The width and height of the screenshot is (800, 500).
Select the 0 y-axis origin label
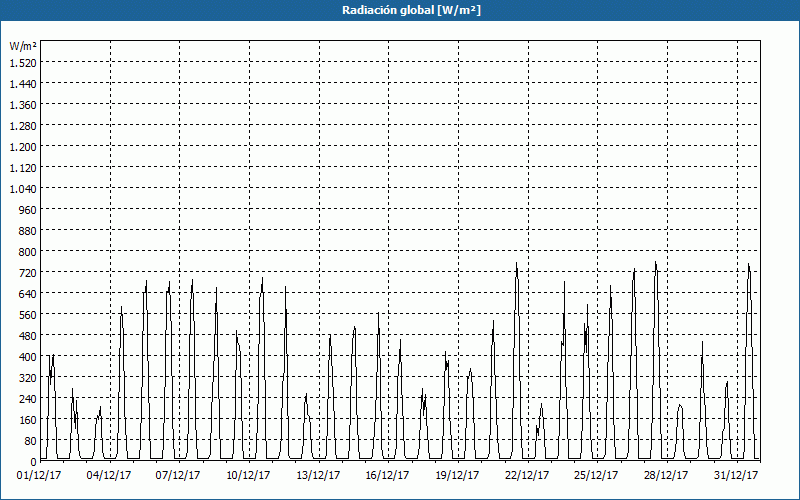point(34,462)
